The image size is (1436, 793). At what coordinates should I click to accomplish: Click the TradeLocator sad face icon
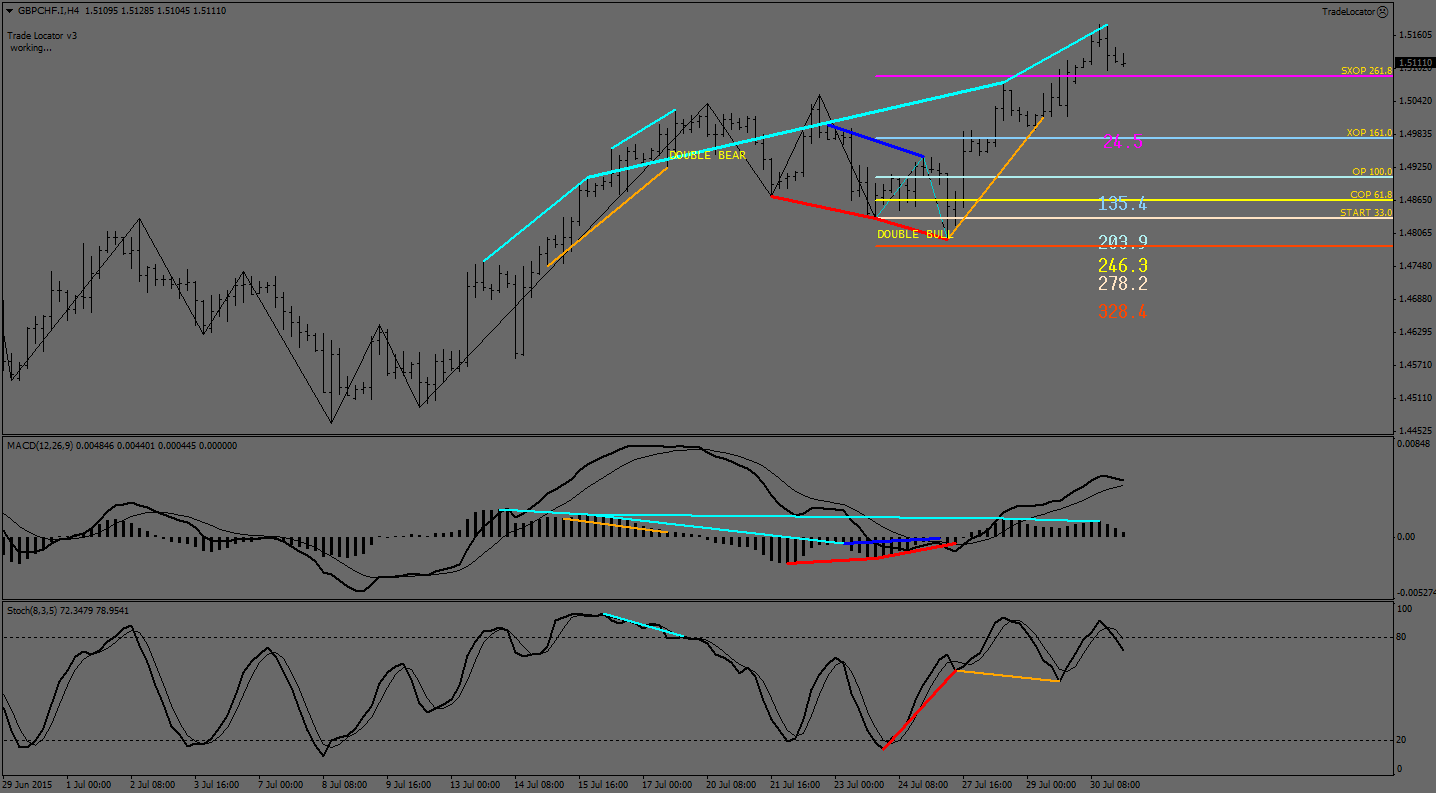pos(1383,12)
